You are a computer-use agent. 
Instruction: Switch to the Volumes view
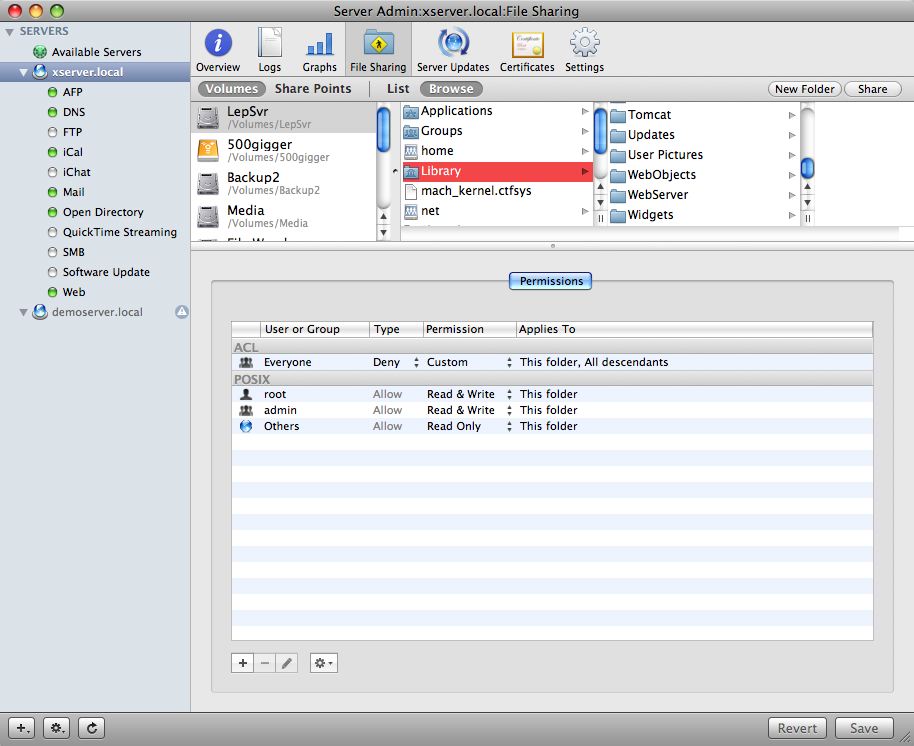pos(231,89)
